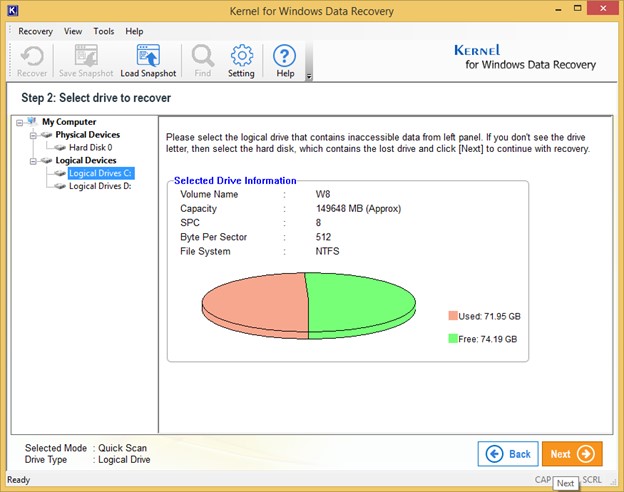The image size is (624, 492).
Task: Click Used: 71.95 GB legend text
Action: point(489,316)
